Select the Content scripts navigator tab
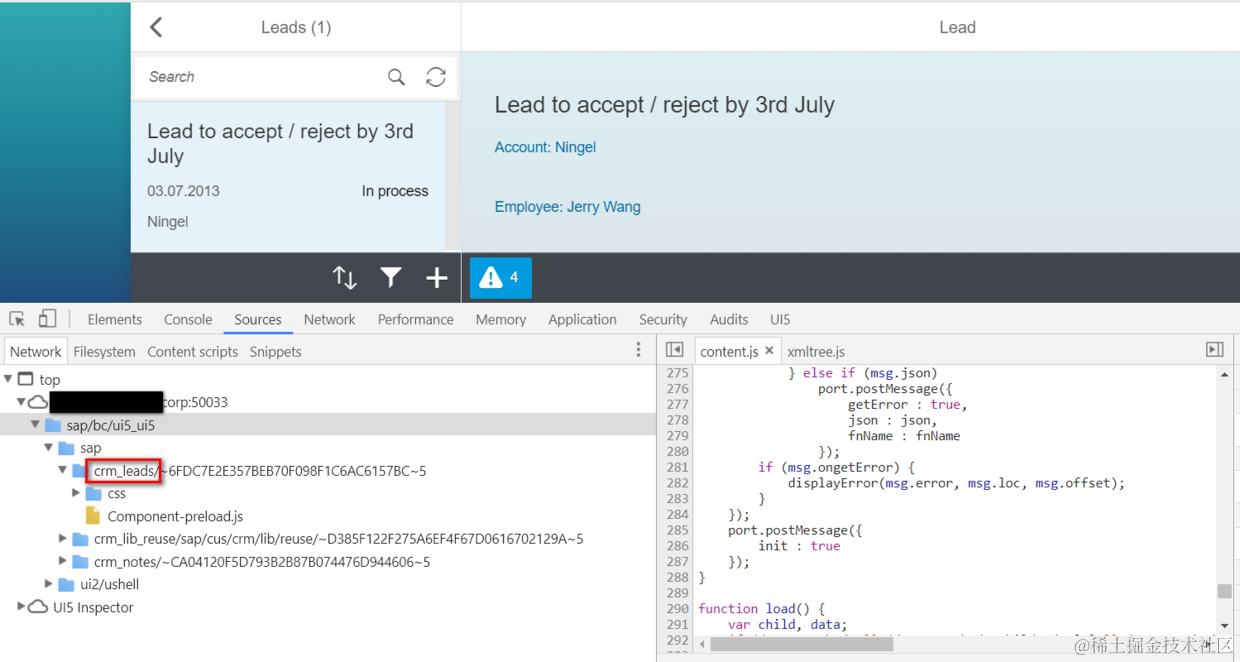 pyautogui.click(x=193, y=351)
